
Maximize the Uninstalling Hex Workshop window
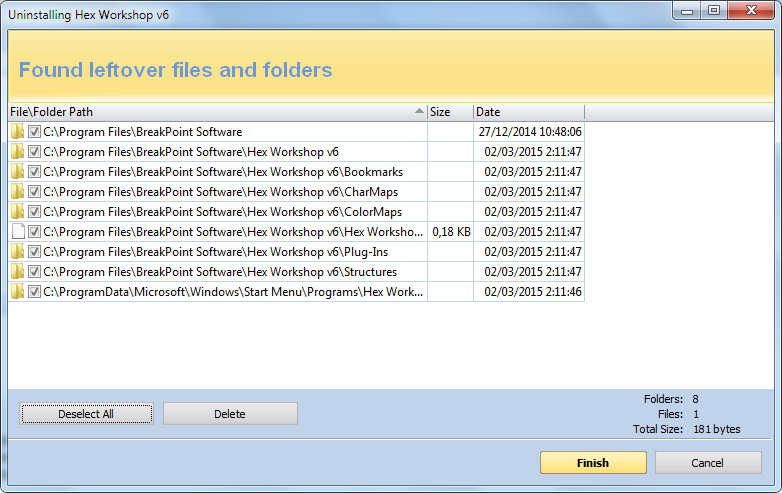click(714, 10)
